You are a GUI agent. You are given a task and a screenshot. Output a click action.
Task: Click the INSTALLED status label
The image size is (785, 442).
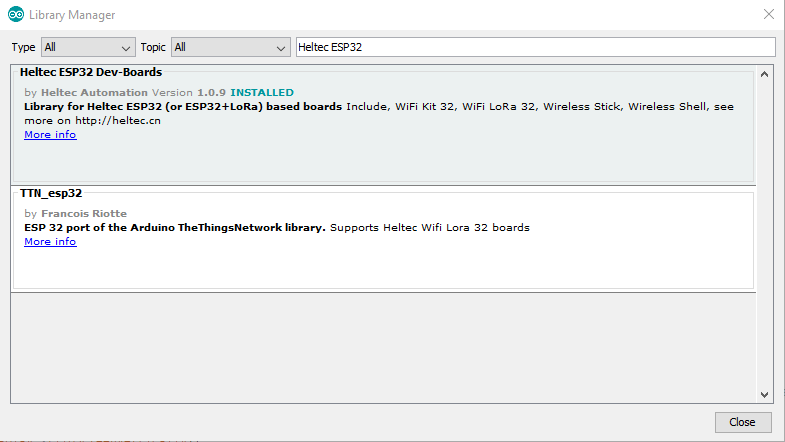tap(262, 92)
